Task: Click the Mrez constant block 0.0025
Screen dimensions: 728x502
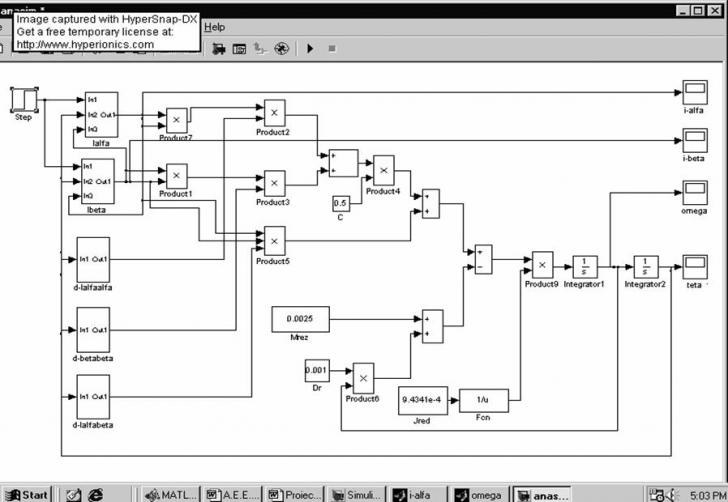Action: click(x=300, y=320)
